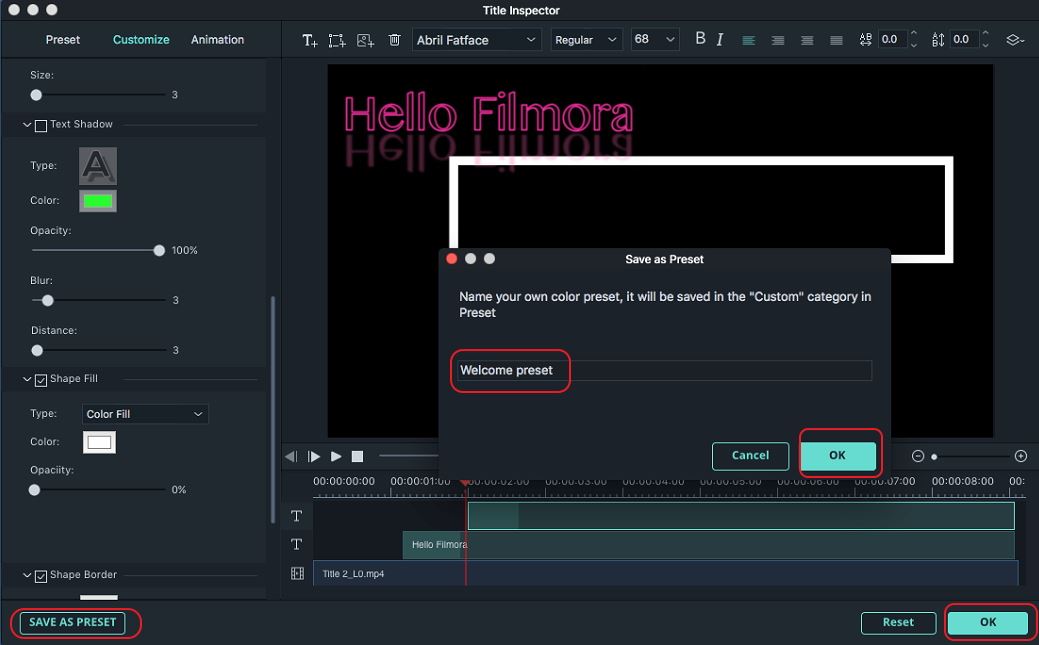The height and width of the screenshot is (645, 1039).
Task: Play the title preview
Action: tap(336, 456)
